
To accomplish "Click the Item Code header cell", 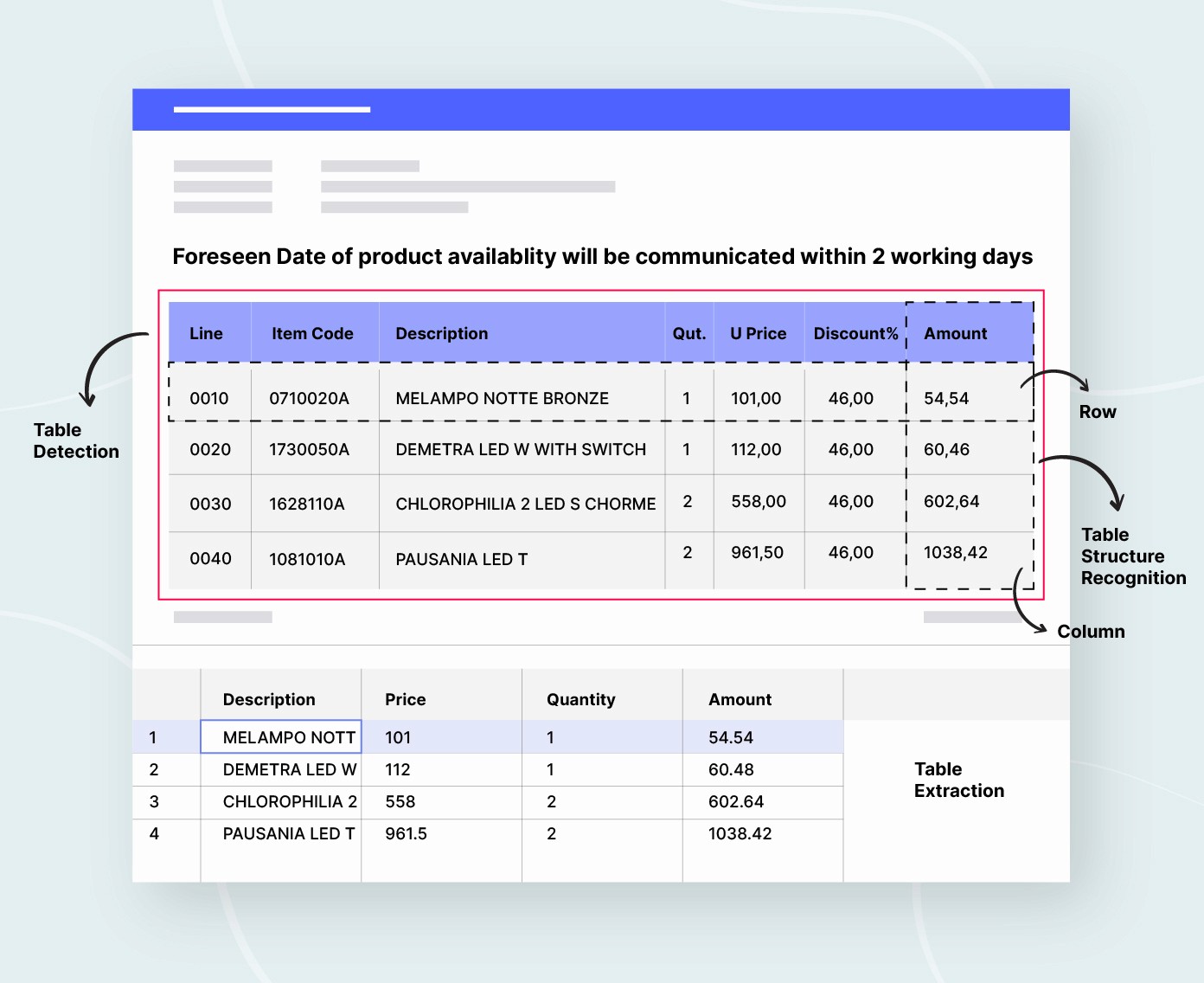I will (x=312, y=332).
